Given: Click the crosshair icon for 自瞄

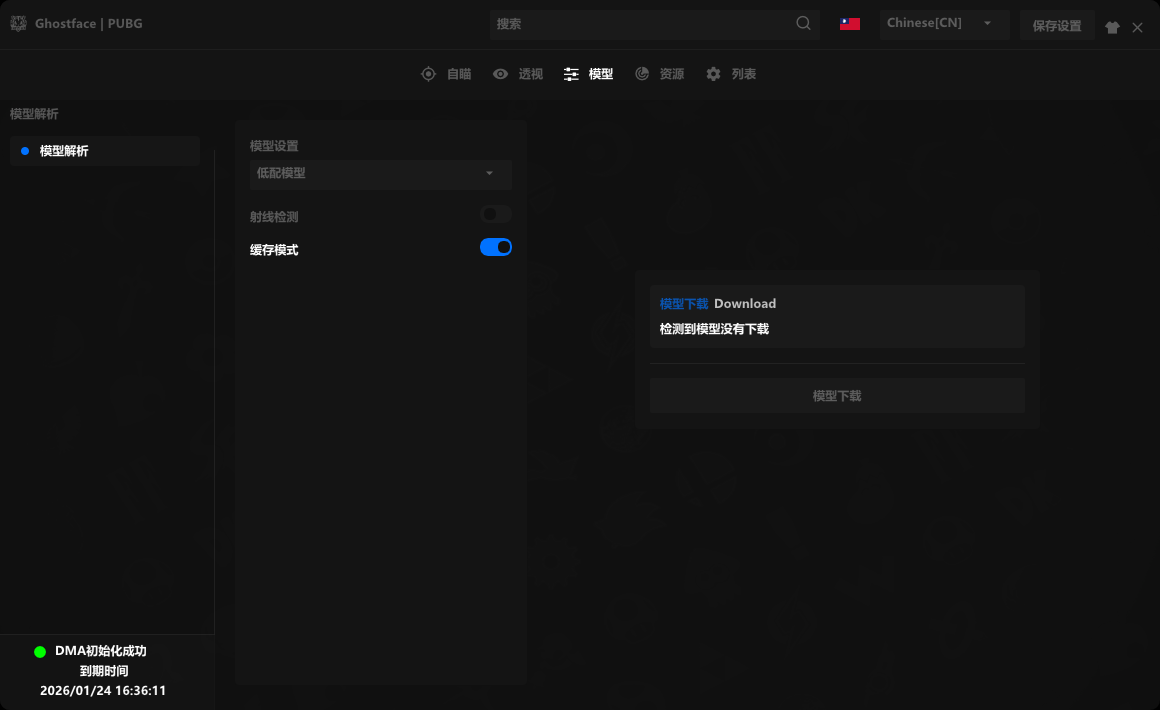Looking at the screenshot, I should pos(428,74).
